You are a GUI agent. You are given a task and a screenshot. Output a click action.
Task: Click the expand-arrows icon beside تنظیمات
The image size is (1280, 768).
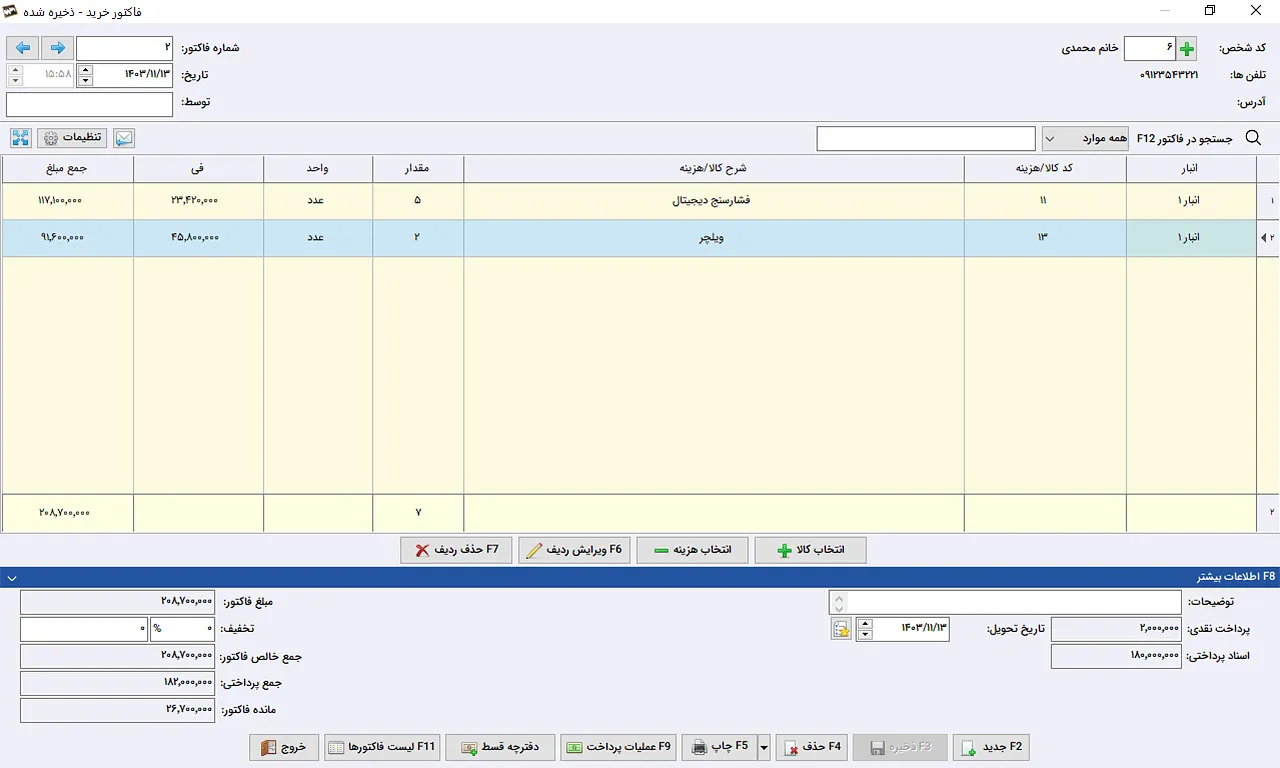(21, 138)
